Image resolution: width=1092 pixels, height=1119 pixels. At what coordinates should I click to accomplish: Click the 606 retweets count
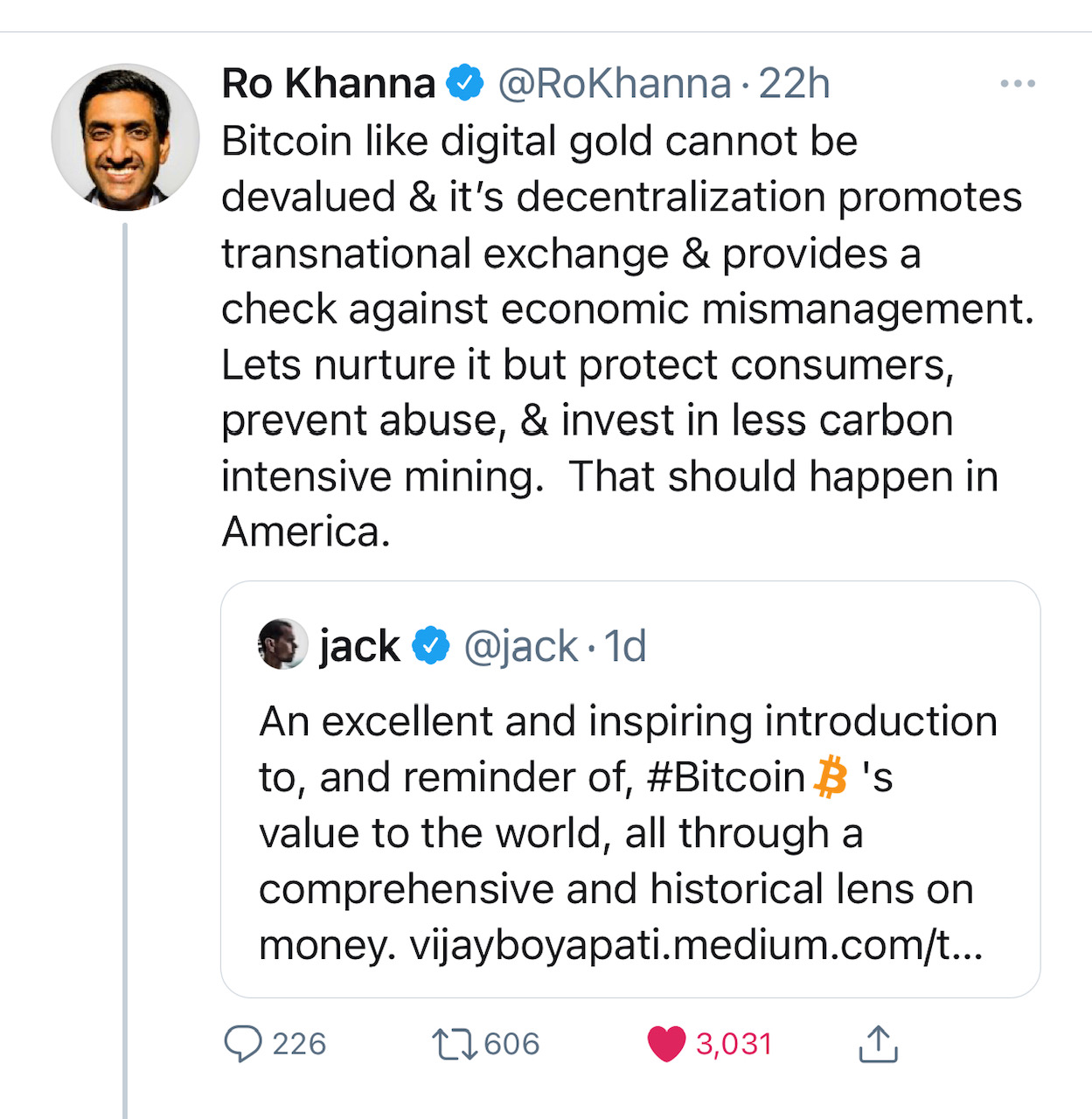point(511,1044)
